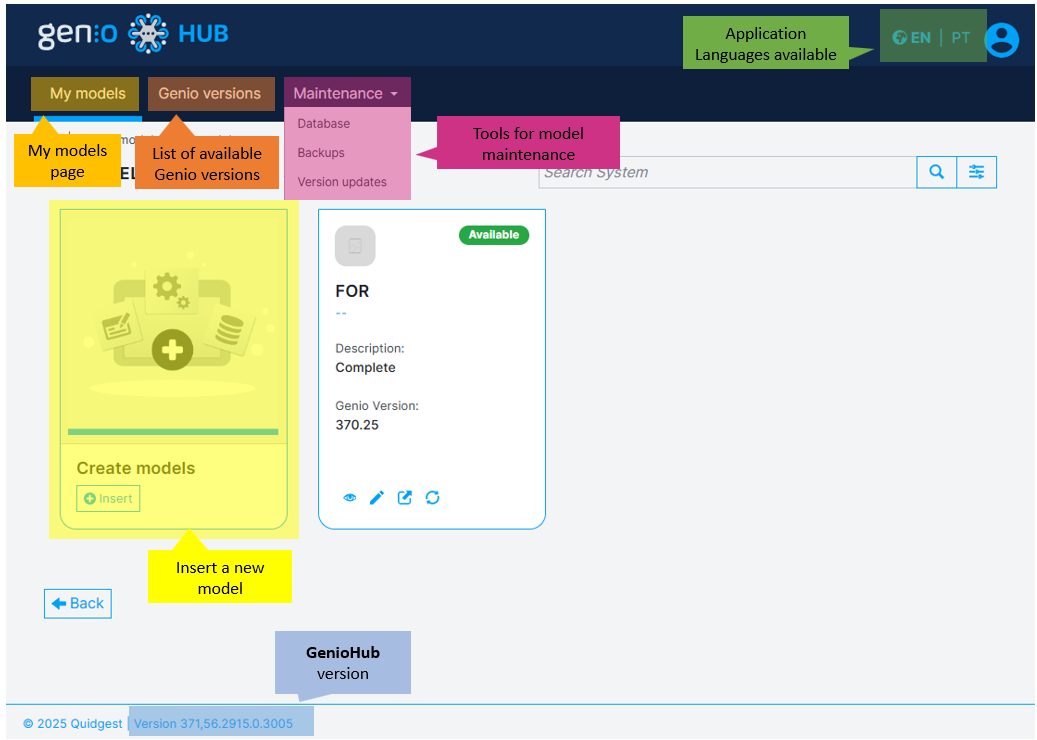Click the Complete description text
The height and width of the screenshot is (740, 1037).
pos(365,368)
